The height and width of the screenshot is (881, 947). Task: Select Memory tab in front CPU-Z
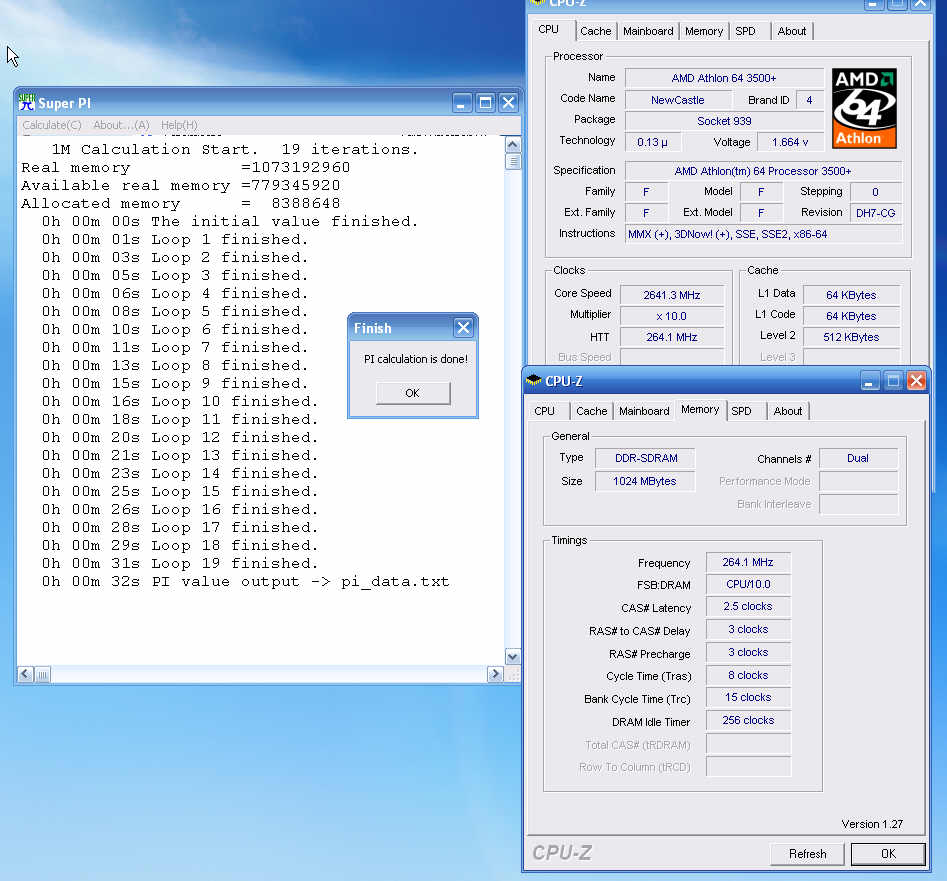pyautogui.click(x=700, y=409)
